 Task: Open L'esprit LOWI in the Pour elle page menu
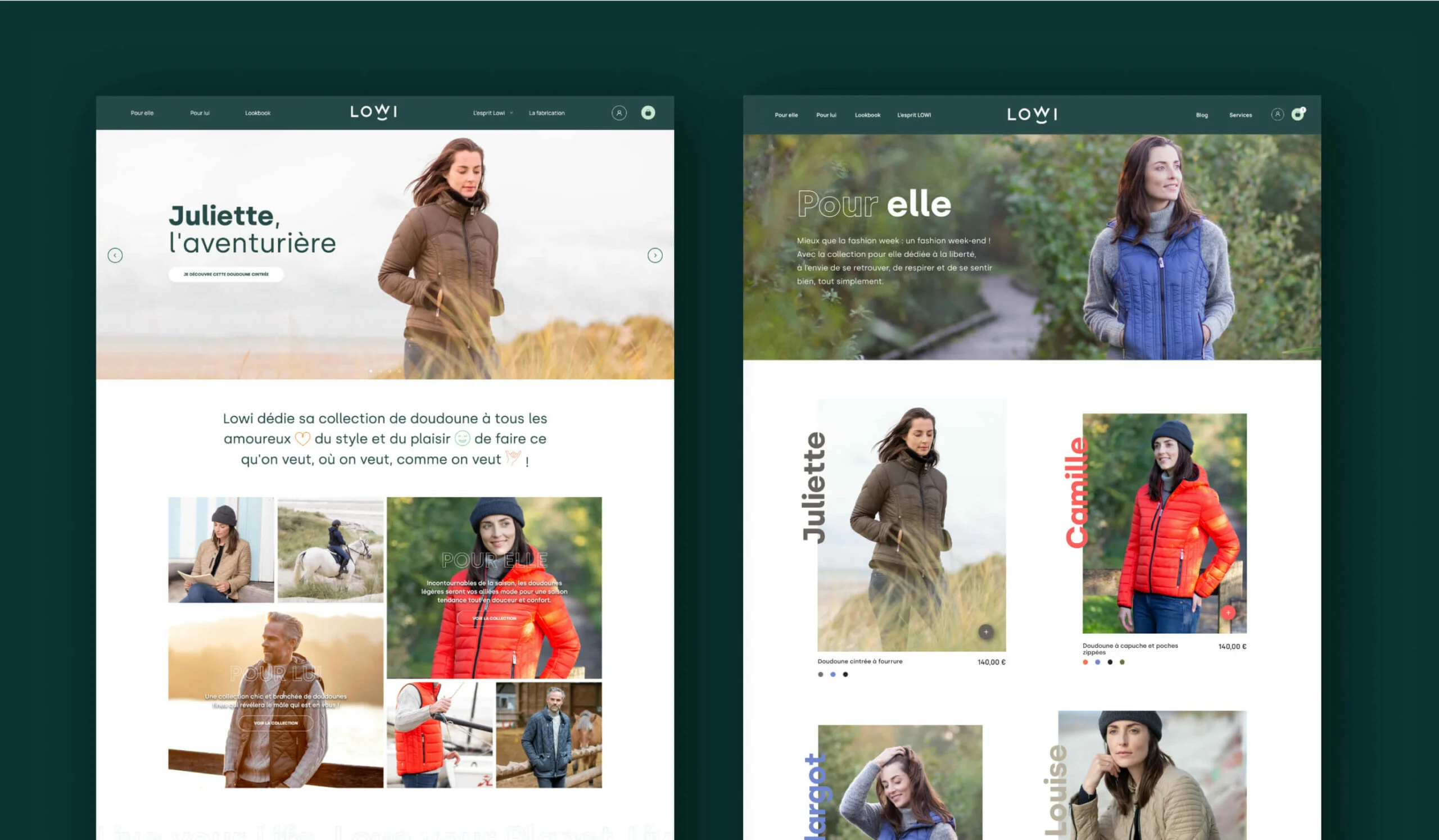(913, 115)
